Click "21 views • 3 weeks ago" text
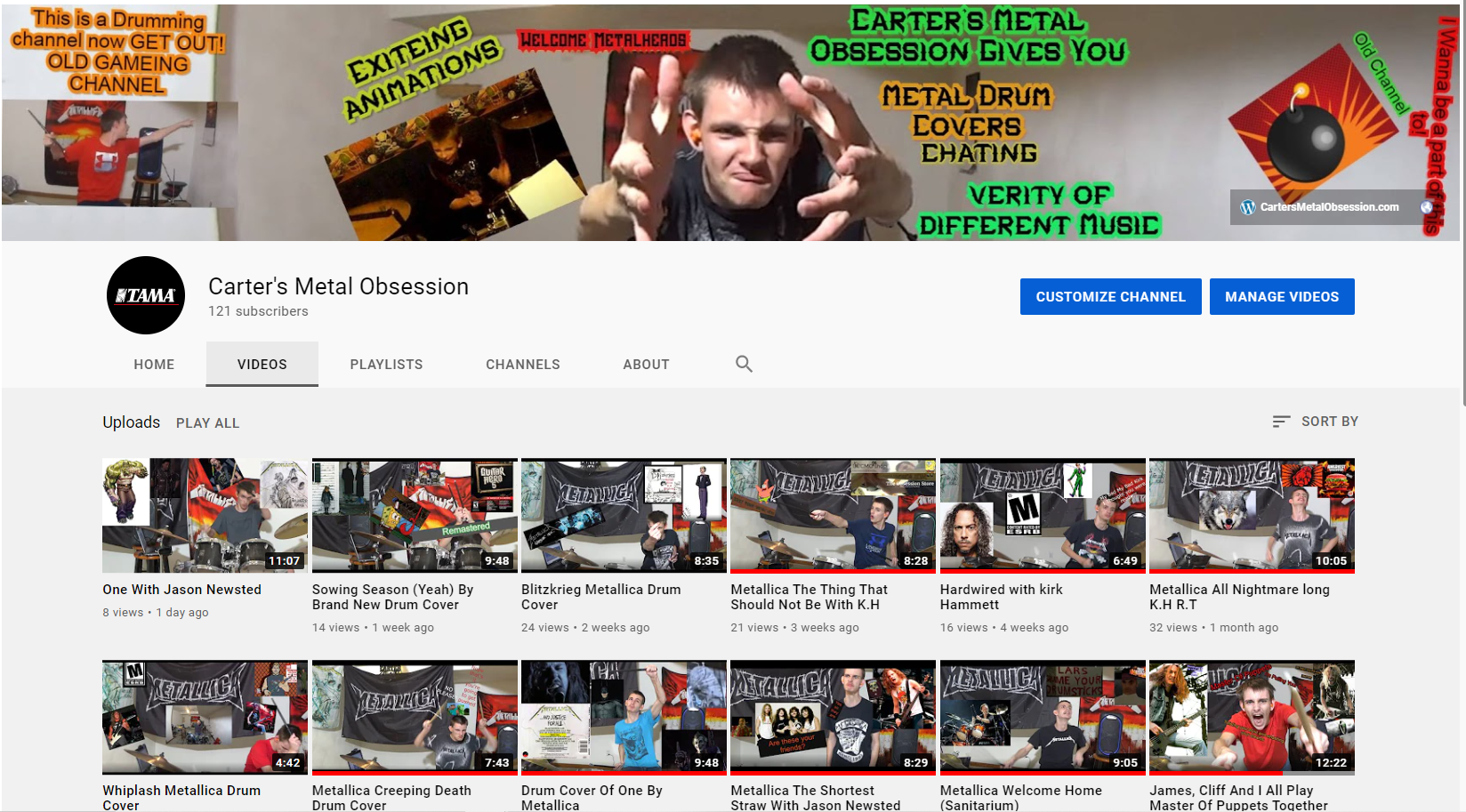1466x812 pixels. 794,628
